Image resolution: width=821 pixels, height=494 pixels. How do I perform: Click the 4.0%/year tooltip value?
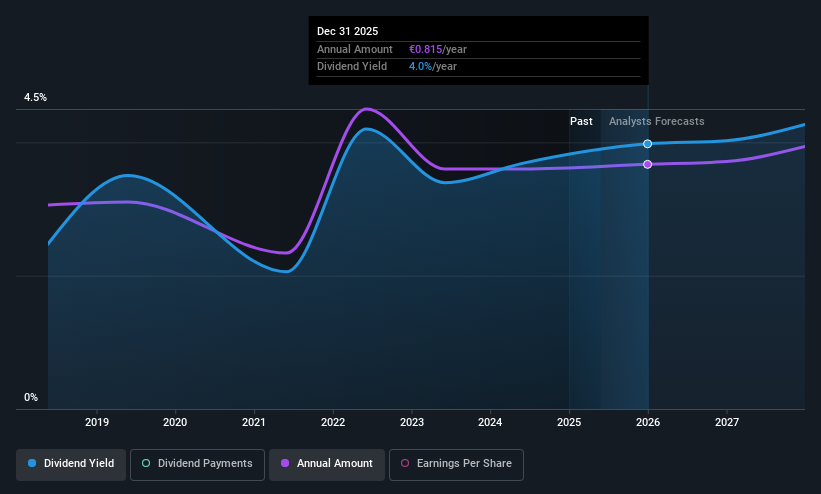[x=432, y=67]
